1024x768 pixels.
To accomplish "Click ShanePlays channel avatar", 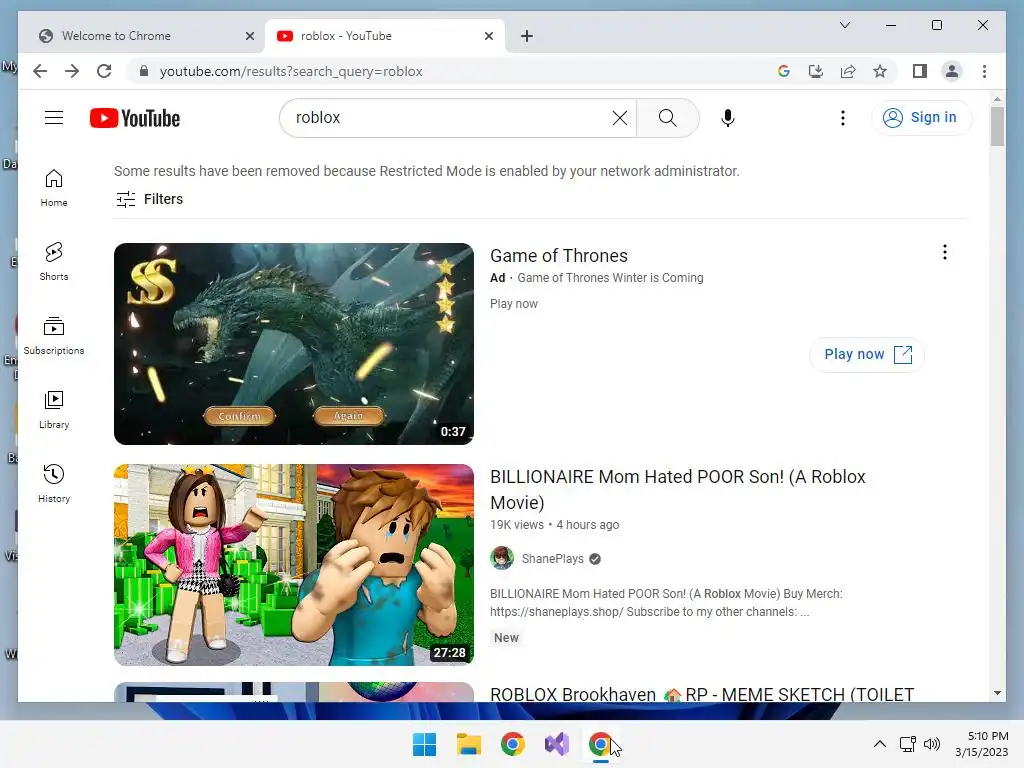I will pos(502,558).
